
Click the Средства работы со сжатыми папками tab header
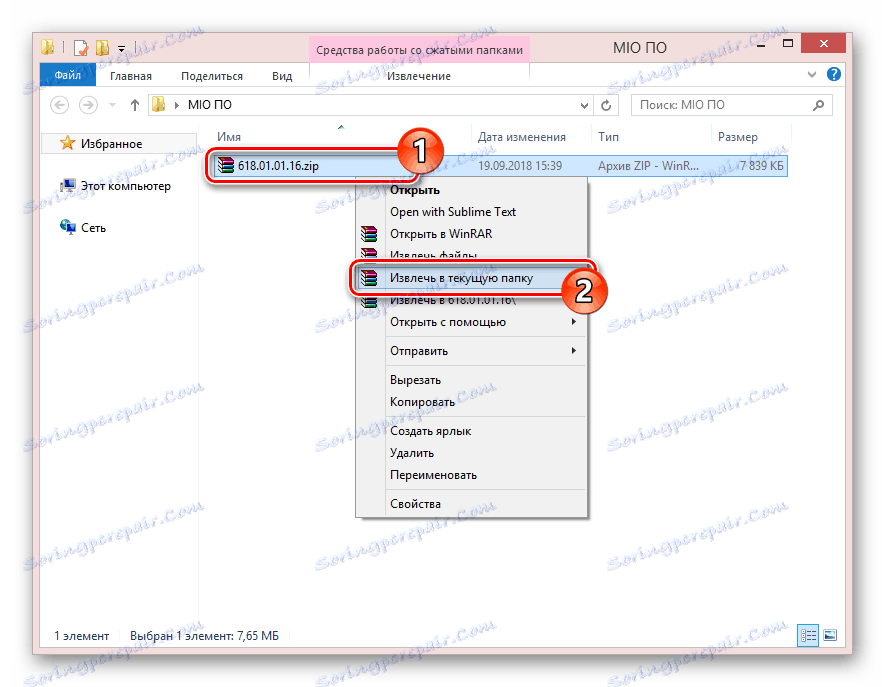[419, 50]
